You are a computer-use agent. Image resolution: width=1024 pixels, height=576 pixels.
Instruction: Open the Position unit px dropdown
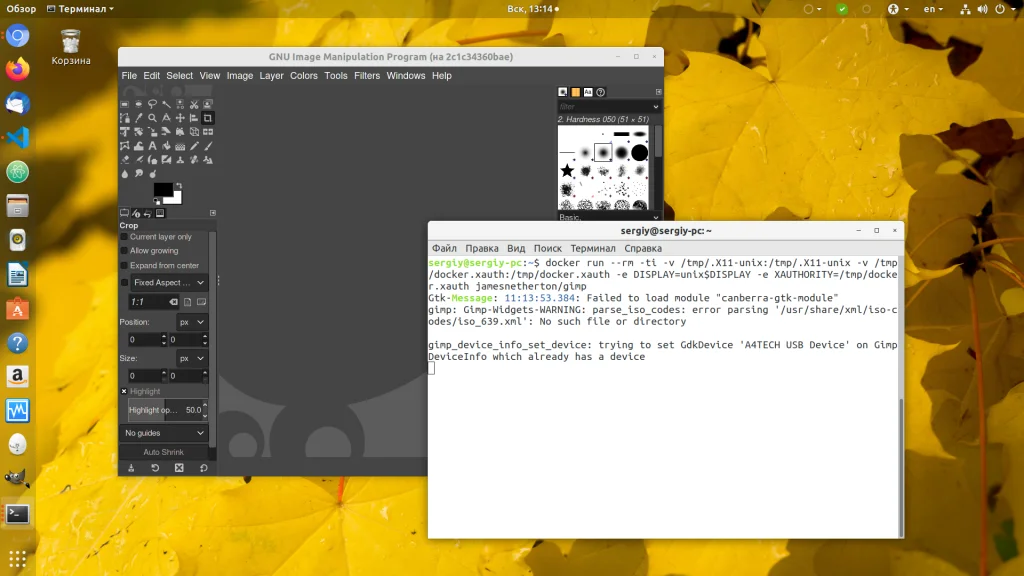click(x=191, y=322)
